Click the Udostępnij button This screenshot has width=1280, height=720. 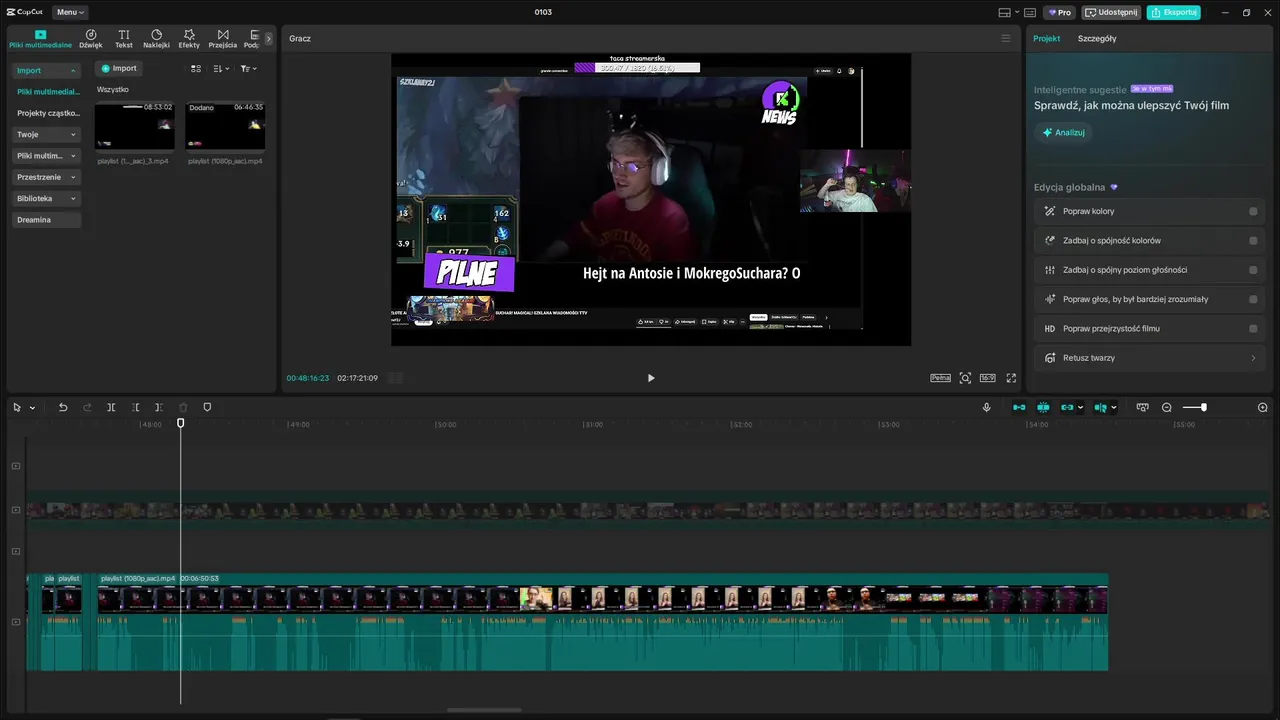pos(1112,12)
